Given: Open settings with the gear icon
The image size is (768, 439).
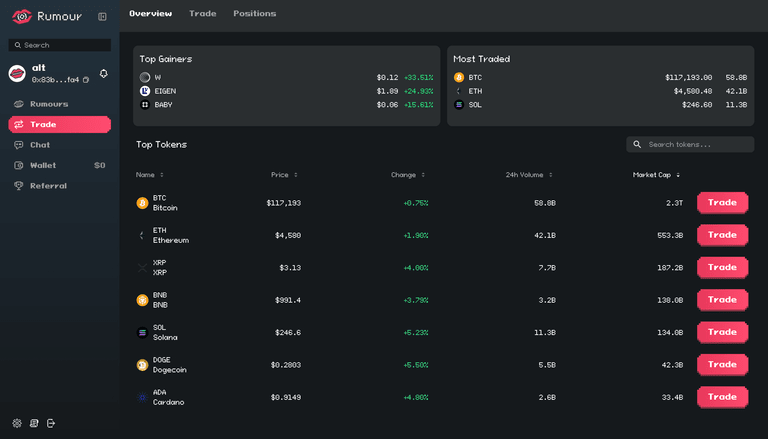Looking at the screenshot, I should point(17,423).
